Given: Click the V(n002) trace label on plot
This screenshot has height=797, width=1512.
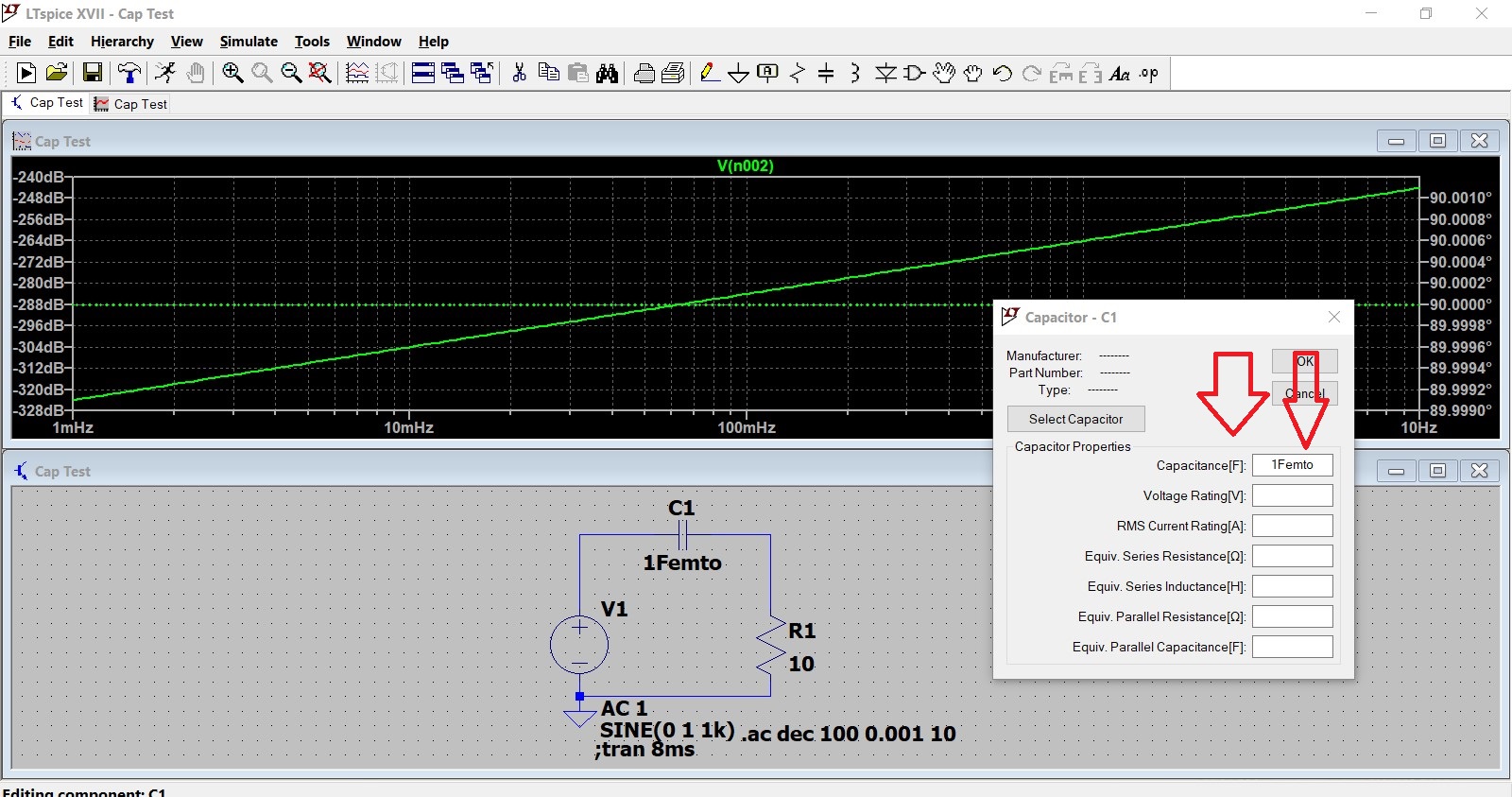Looking at the screenshot, I should 745,165.
